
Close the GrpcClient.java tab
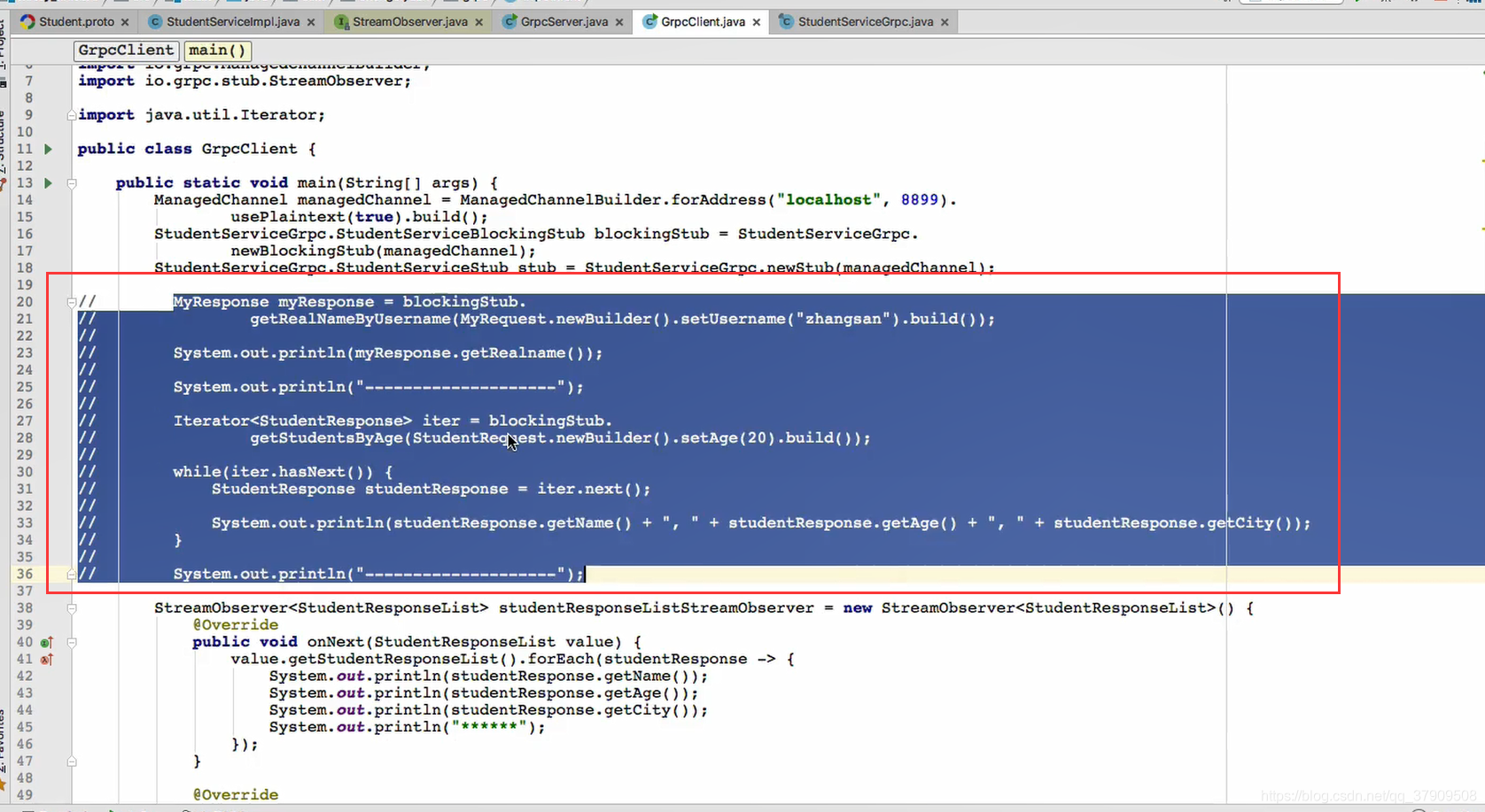point(756,22)
